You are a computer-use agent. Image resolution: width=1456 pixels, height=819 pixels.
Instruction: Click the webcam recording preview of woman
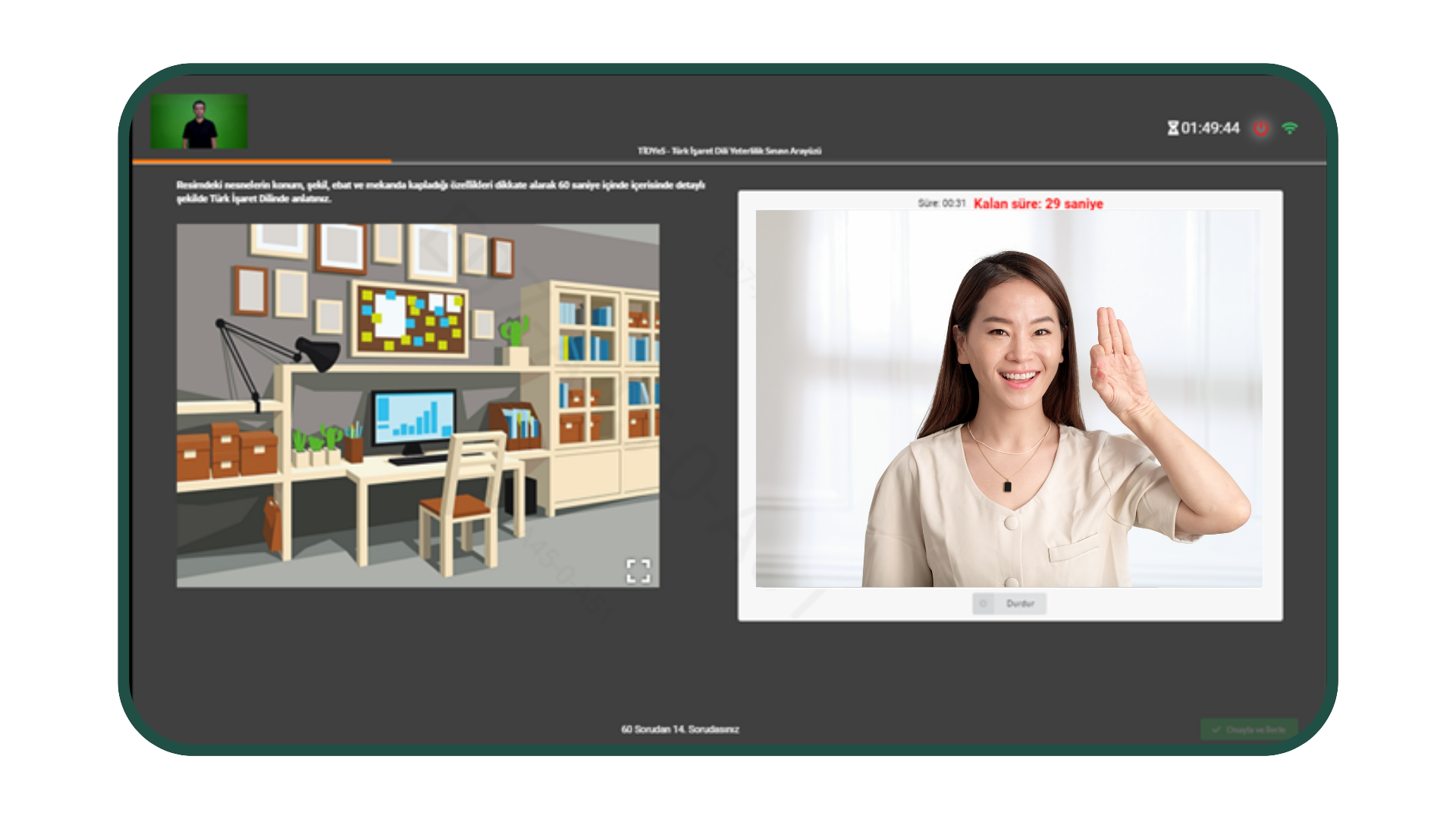(x=1009, y=398)
